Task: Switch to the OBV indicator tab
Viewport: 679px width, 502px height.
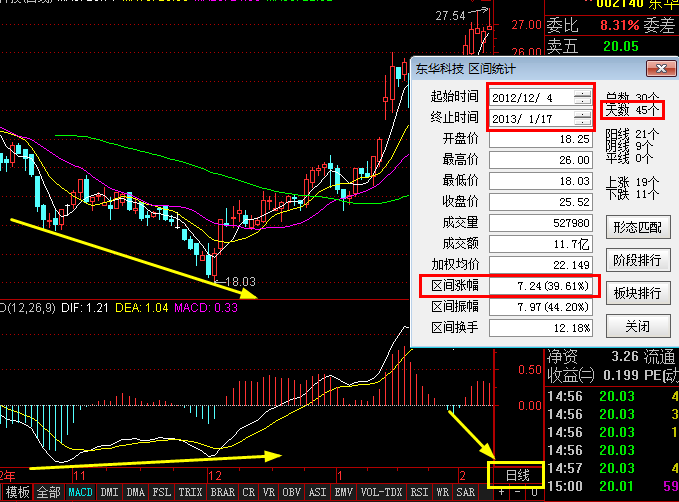Action: pos(291,492)
